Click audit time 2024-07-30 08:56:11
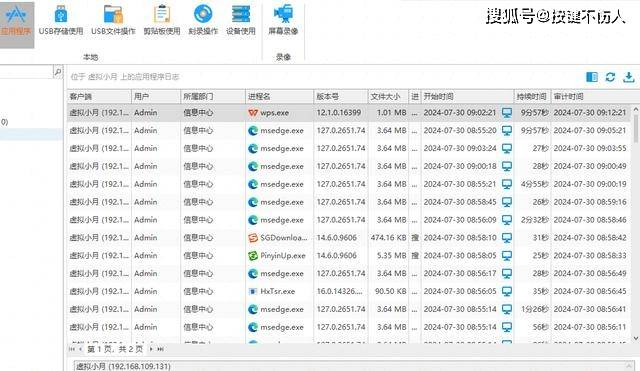The height and width of the screenshot is (371, 640). (x=590, y=327)
